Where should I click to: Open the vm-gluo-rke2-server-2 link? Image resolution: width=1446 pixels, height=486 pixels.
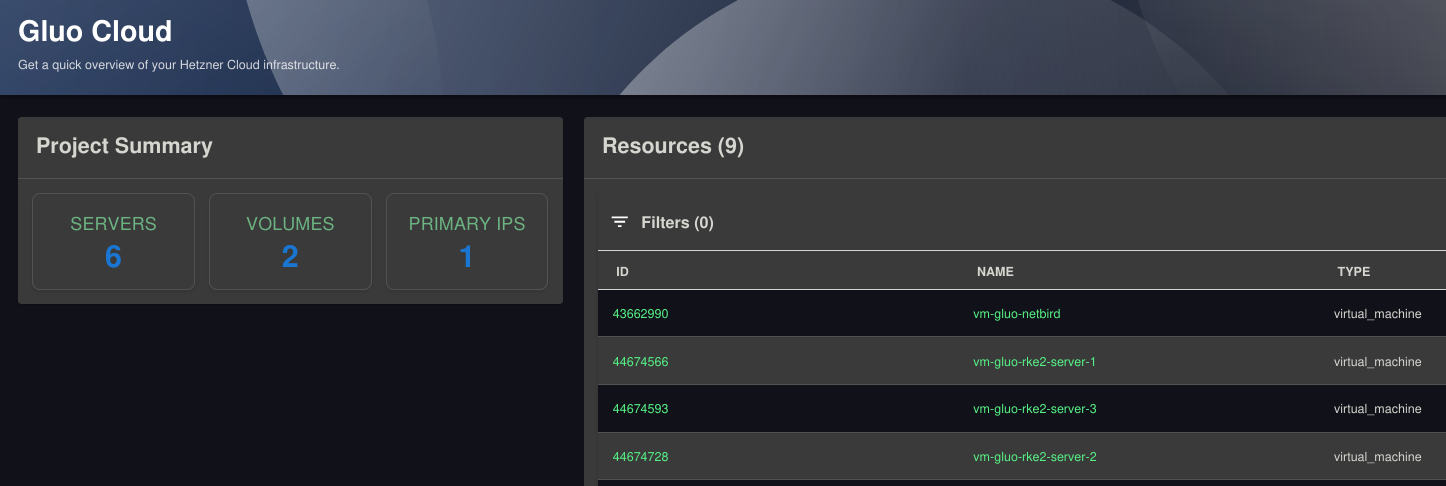pos(1034,457)
